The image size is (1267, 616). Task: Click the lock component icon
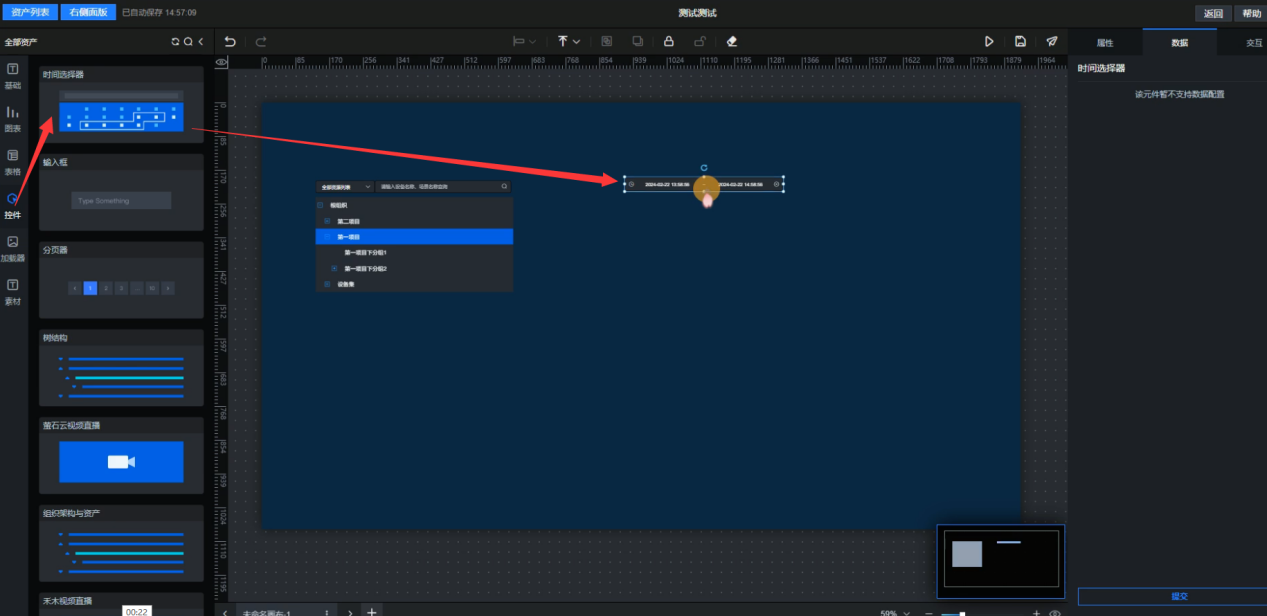click(x=668, y=42)
